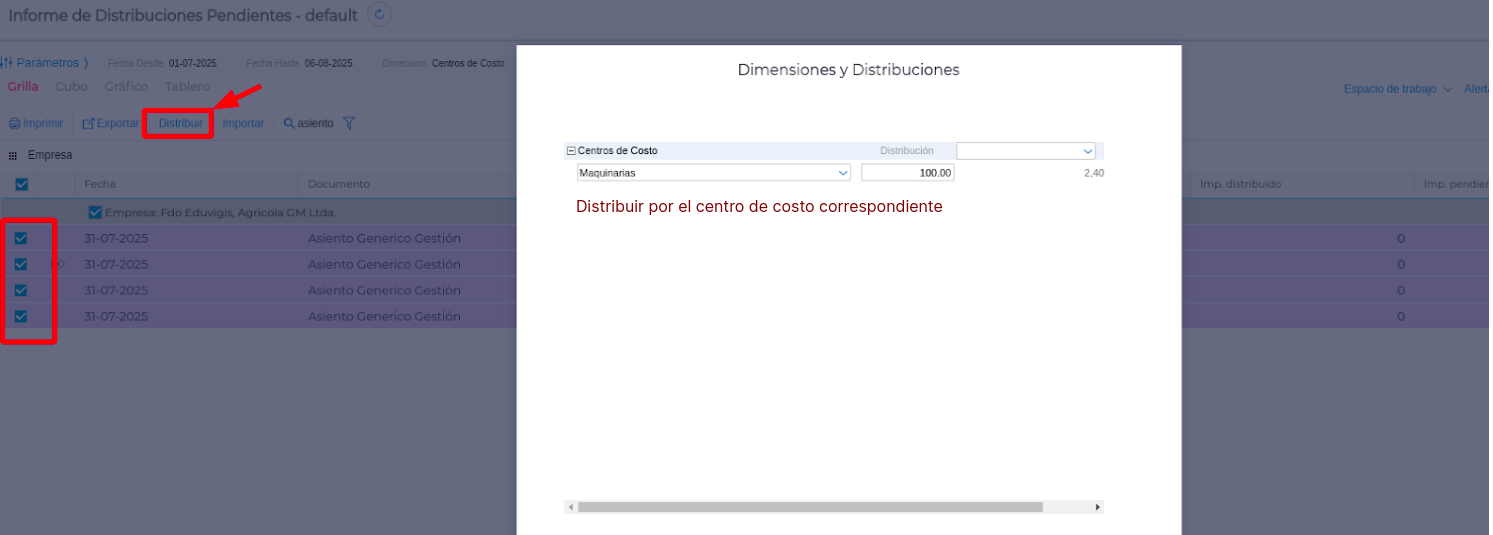Click the 100.00 percentage input field
Image resolution: width=1493 pixels, height=535 pixels.
point(908,173)
